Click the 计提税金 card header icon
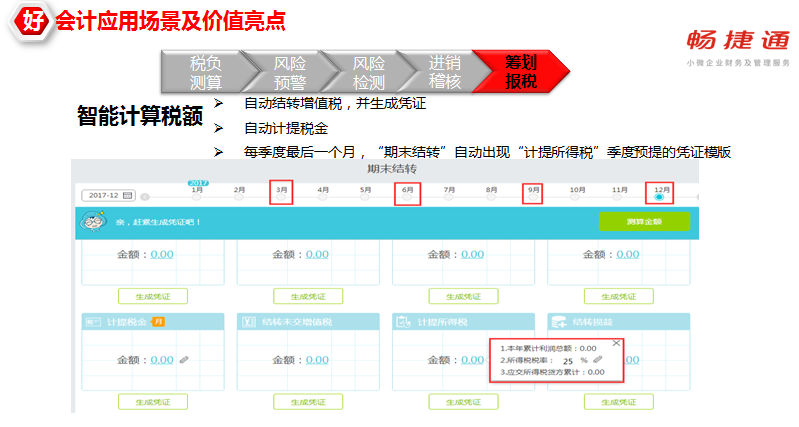Screen dimensions: 799x427 point(91,322)
